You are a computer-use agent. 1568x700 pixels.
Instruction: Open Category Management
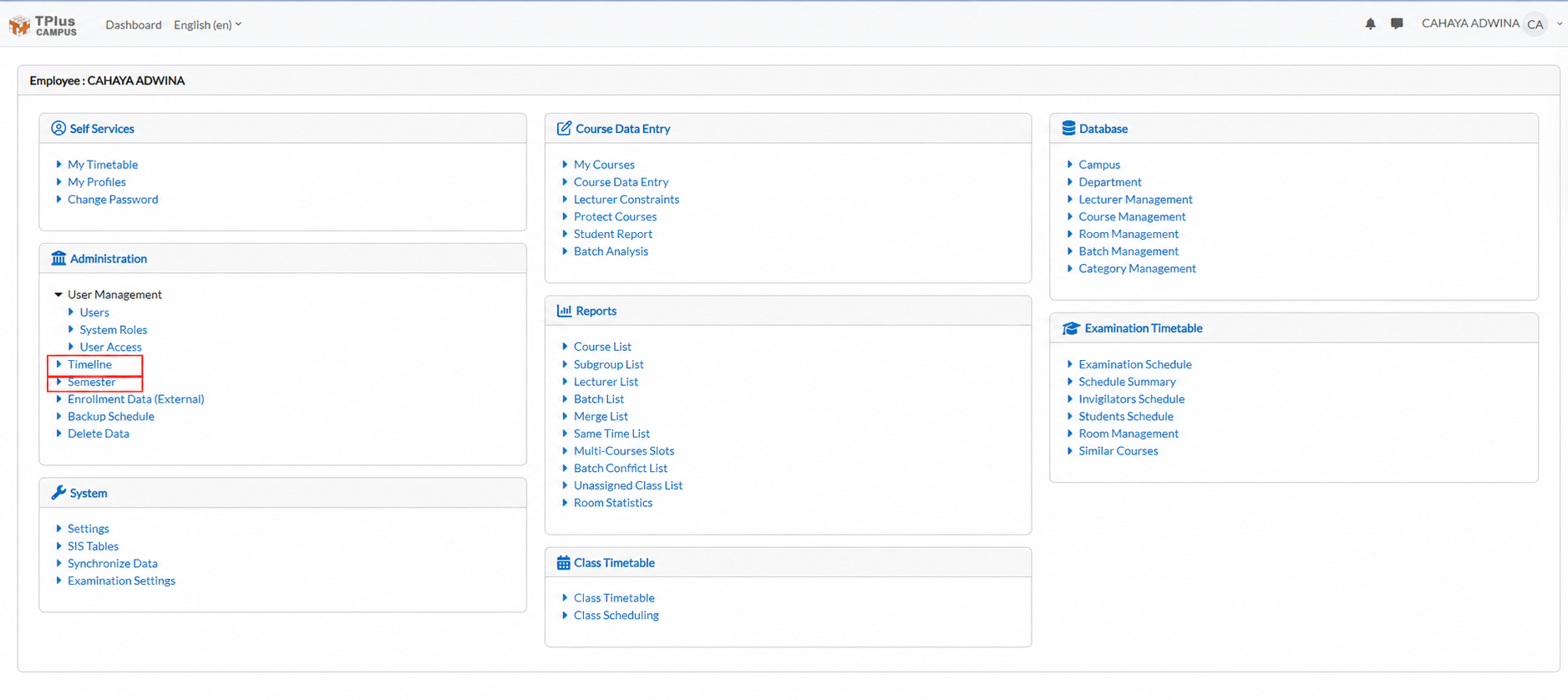pos(1137,268)
